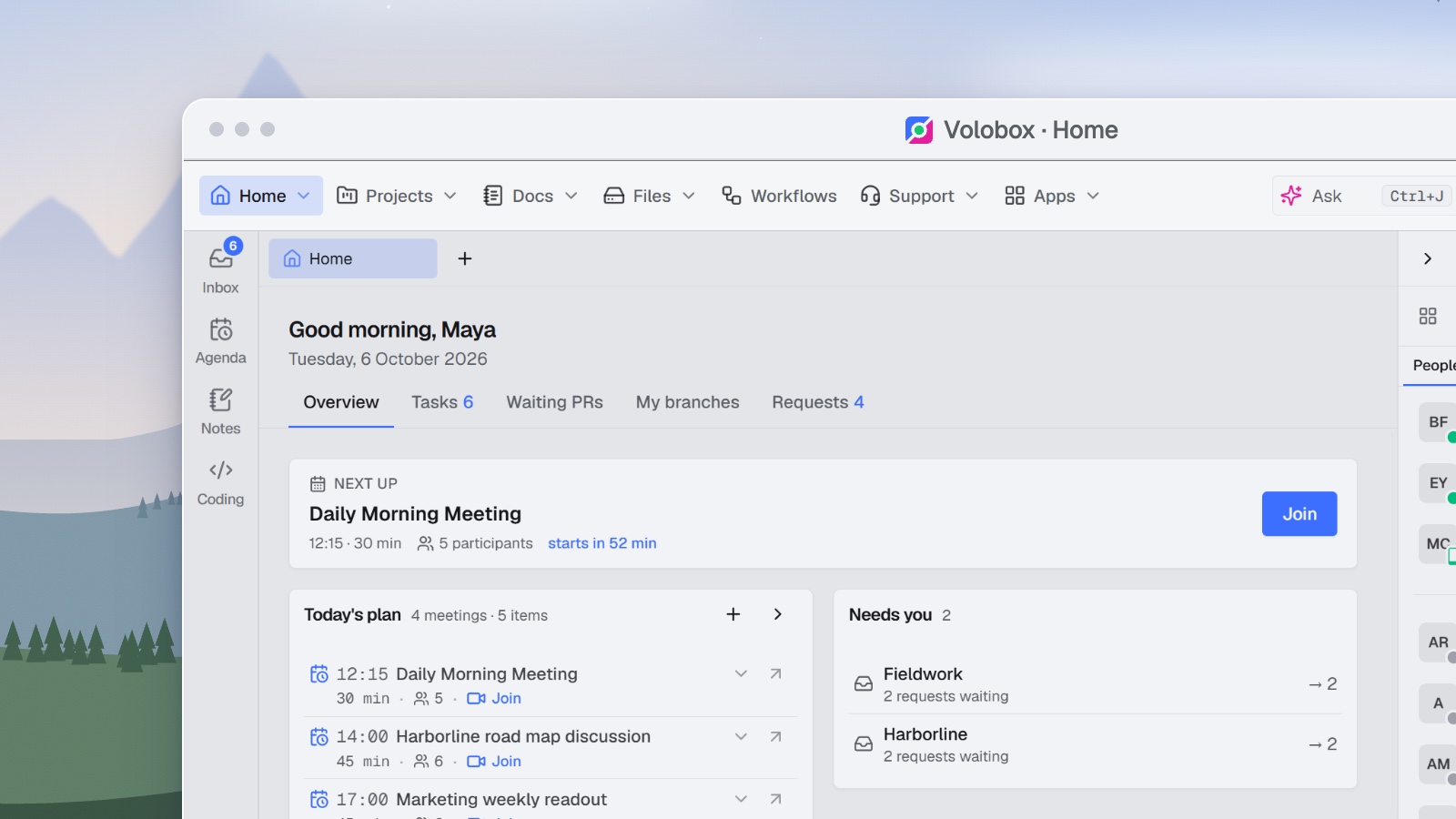Open the grid view icon in right panel
The width and height of the screenshot is (1456, 819).
point(1428,316)
